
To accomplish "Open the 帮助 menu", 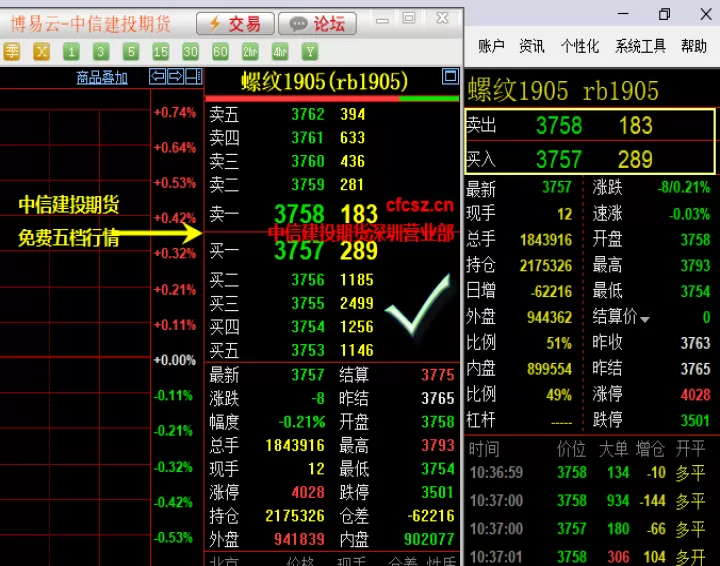I will coord(694,46).
